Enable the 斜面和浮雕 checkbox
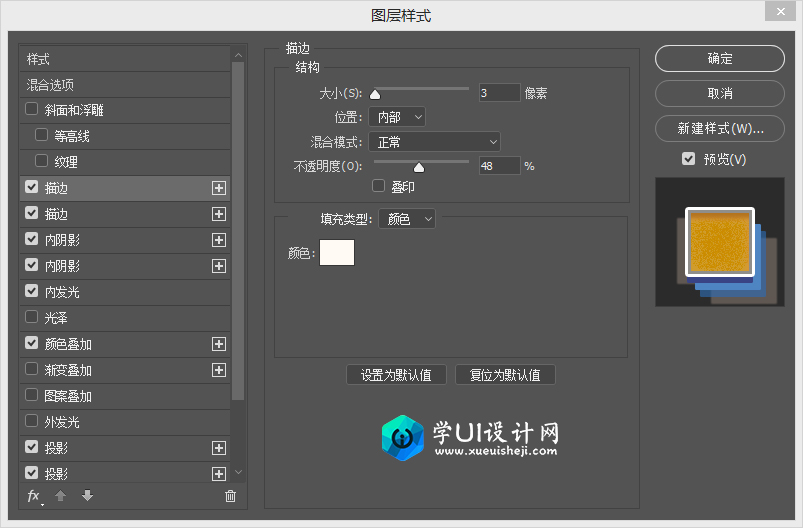803x528 pixels. pyautogui.click(x=32, y=109)
